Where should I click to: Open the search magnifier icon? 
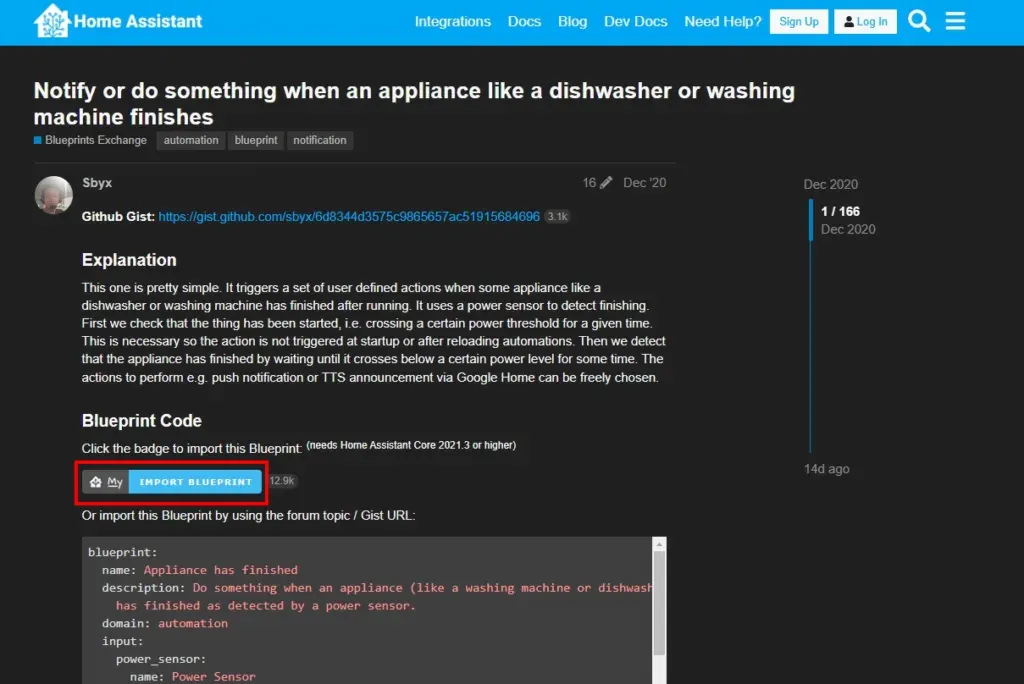919,21
